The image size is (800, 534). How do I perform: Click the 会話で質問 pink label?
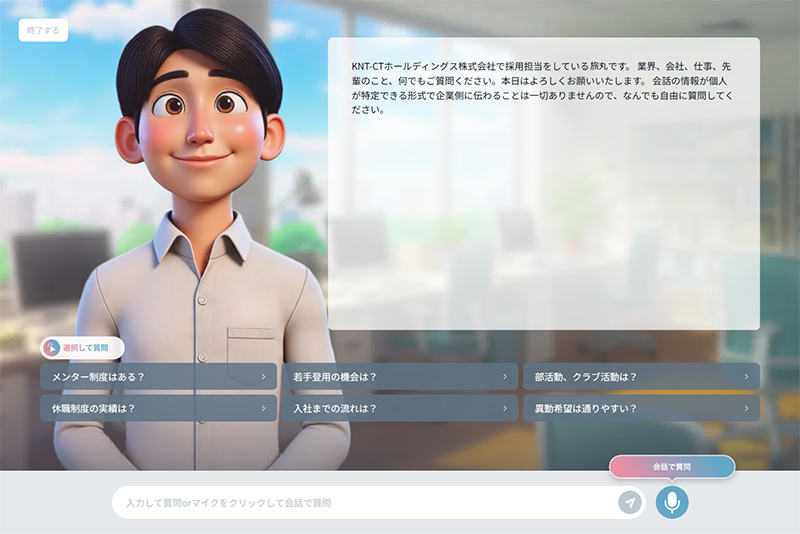672,466
